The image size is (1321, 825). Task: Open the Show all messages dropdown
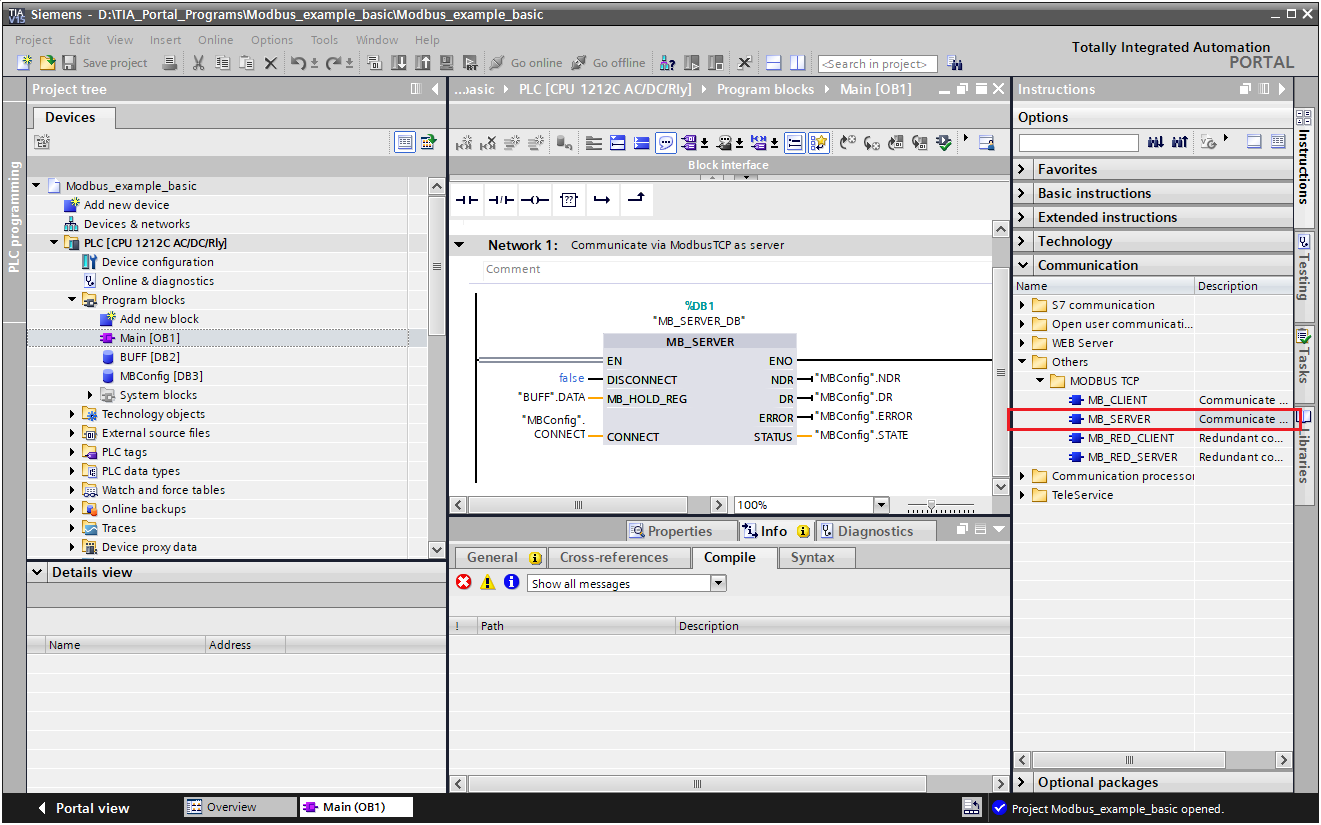[x=717, y=583]
